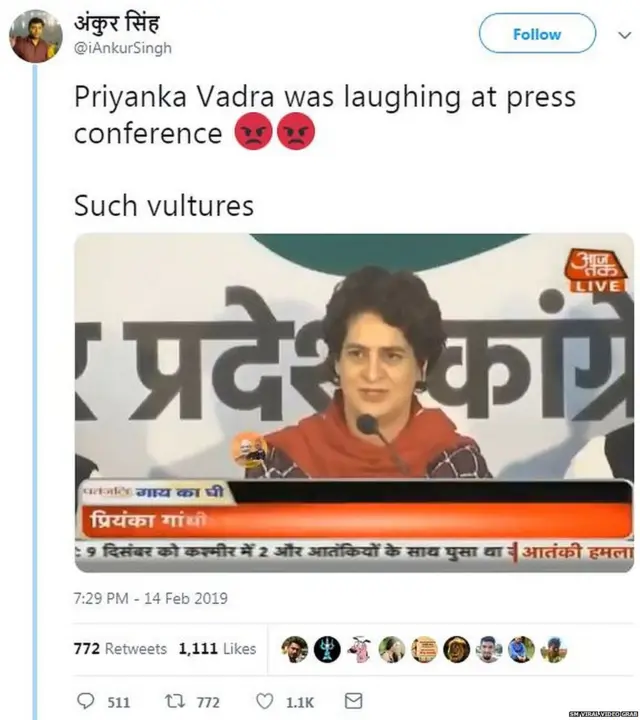640x720 pixels.
Task: Click the reply speech bubble icon
Action: (x=86, y=702)
